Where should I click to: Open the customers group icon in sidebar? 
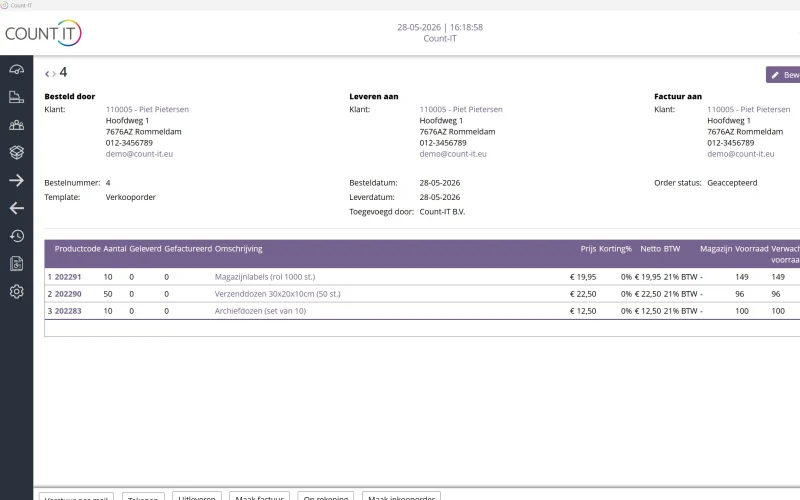point(16,125)
